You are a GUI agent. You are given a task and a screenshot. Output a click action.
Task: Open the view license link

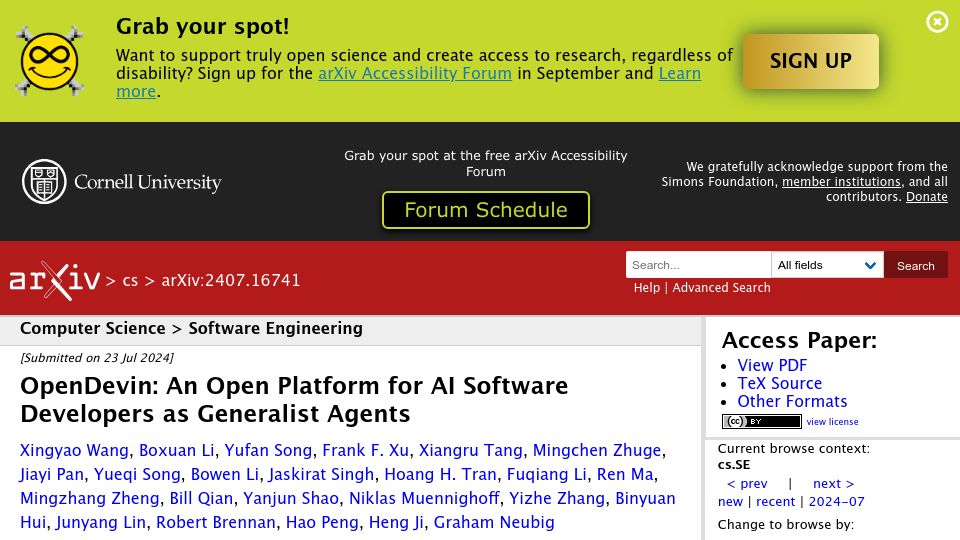coord(832,422)
